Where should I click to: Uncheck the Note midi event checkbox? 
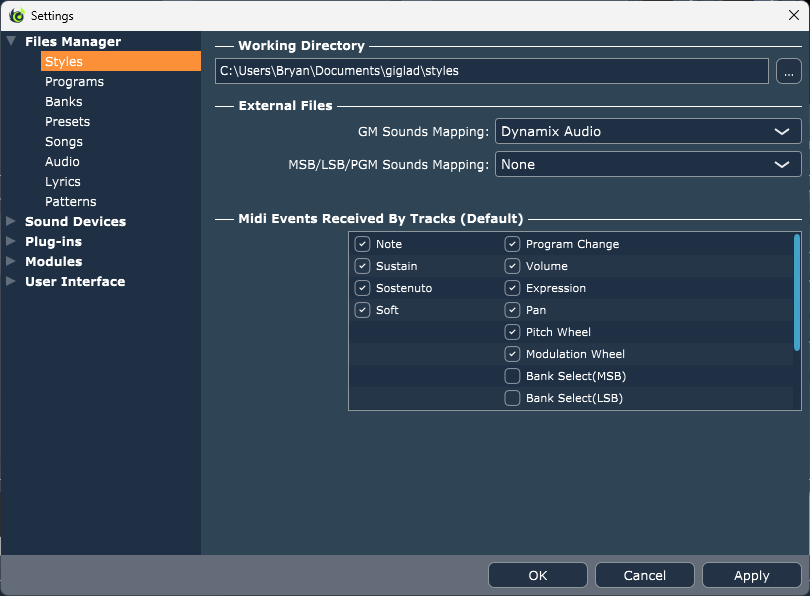[362, 244]
